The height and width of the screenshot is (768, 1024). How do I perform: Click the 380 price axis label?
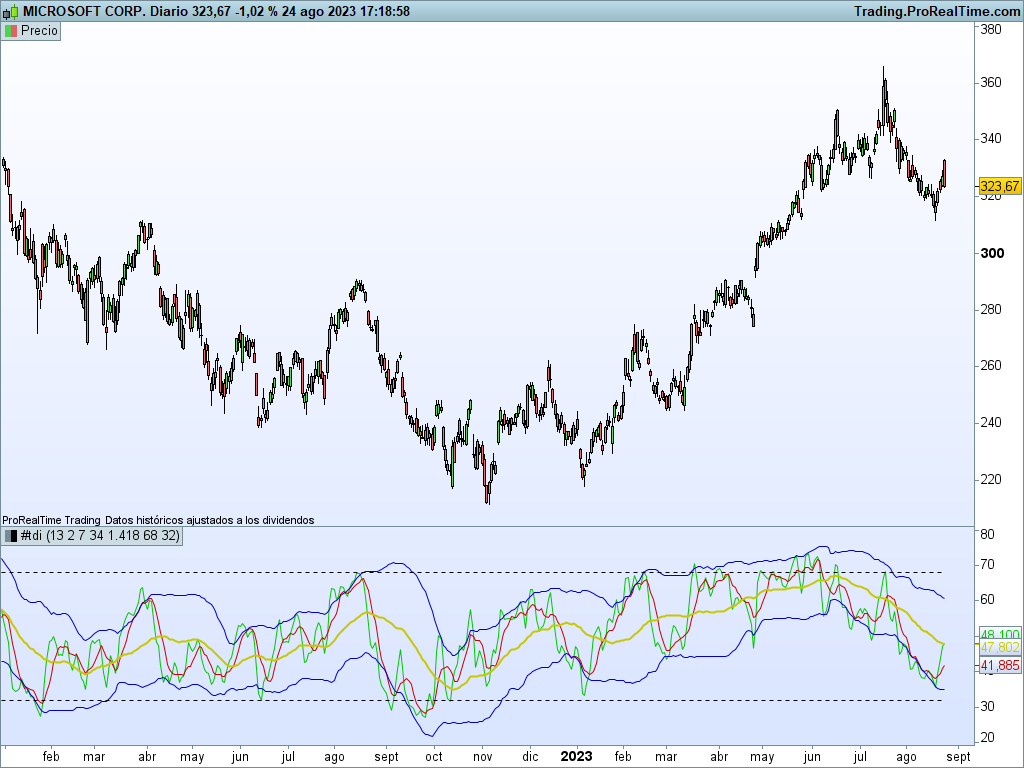coord(991,29)
